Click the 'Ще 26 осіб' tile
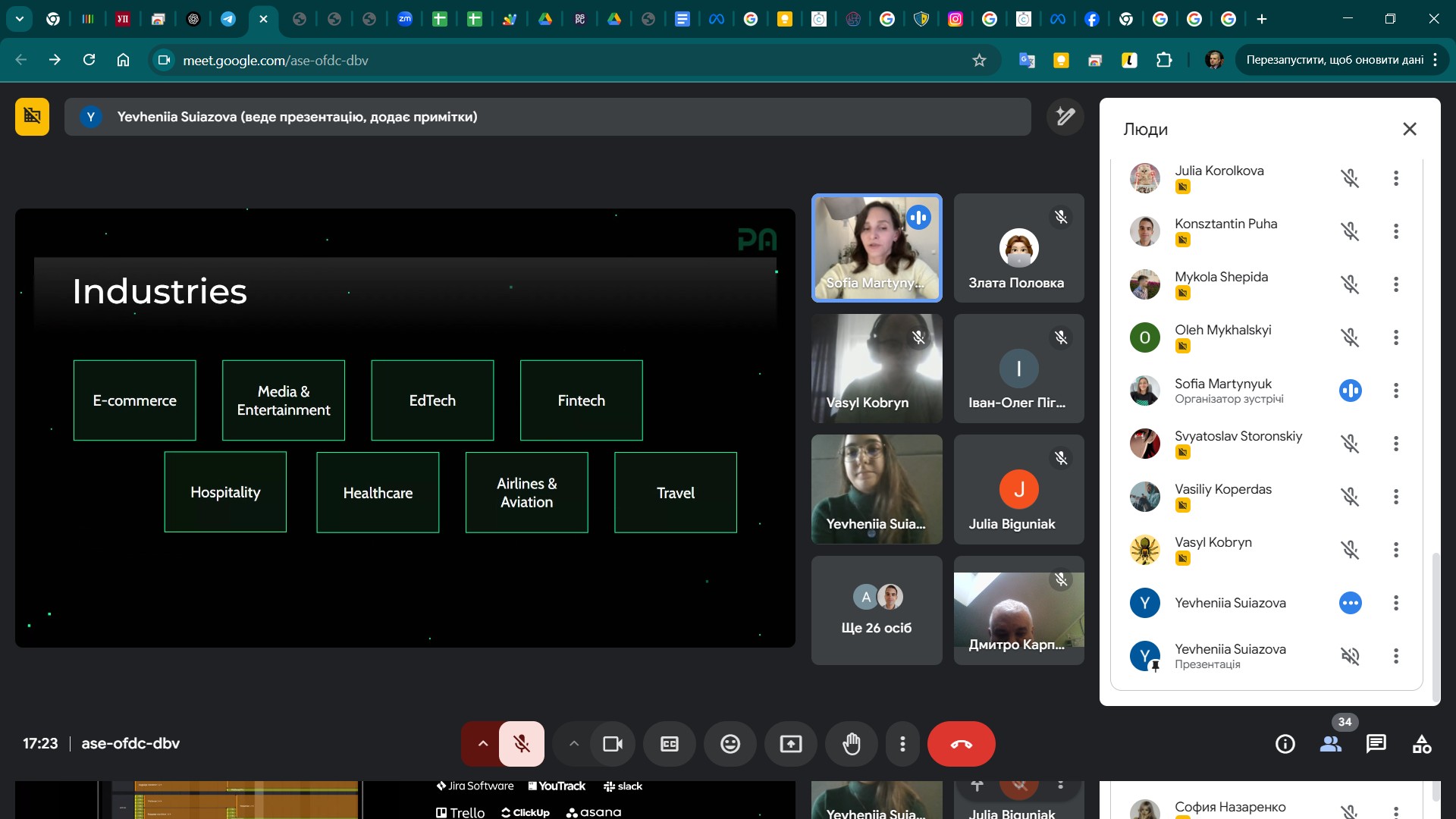The image size is (1456, 819). coord(876,610)
